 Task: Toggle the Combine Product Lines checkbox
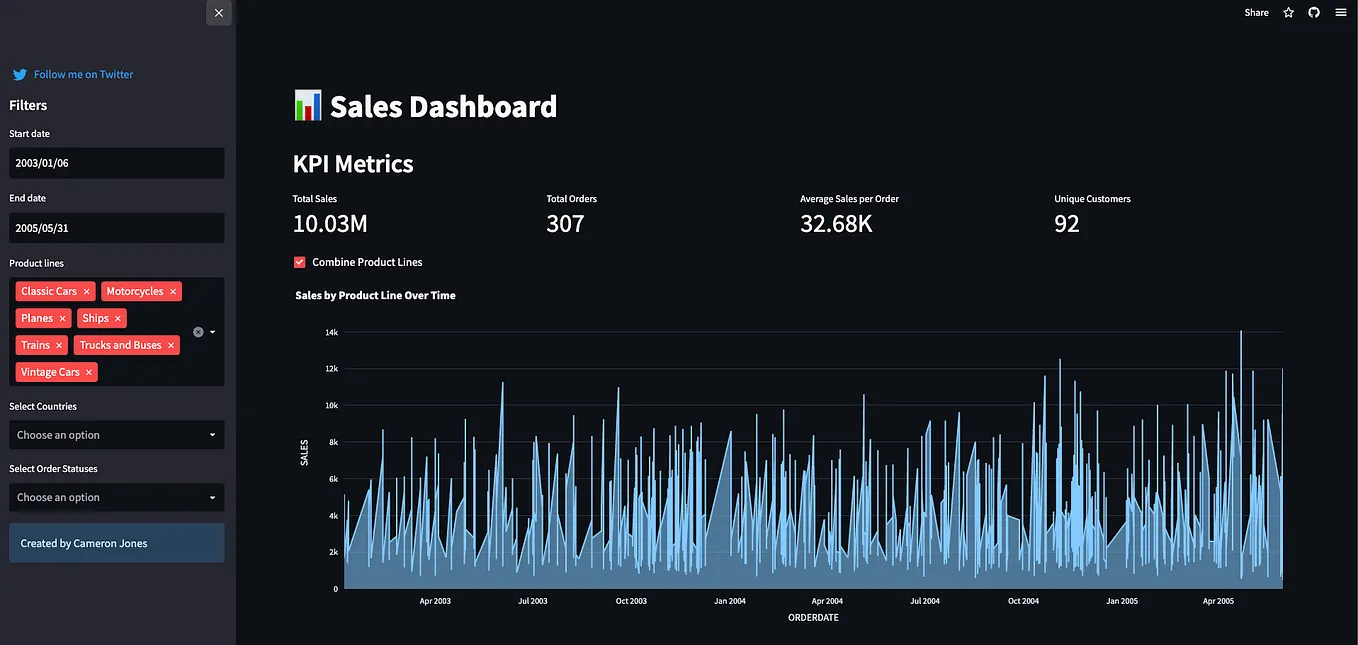click(299, 261)
